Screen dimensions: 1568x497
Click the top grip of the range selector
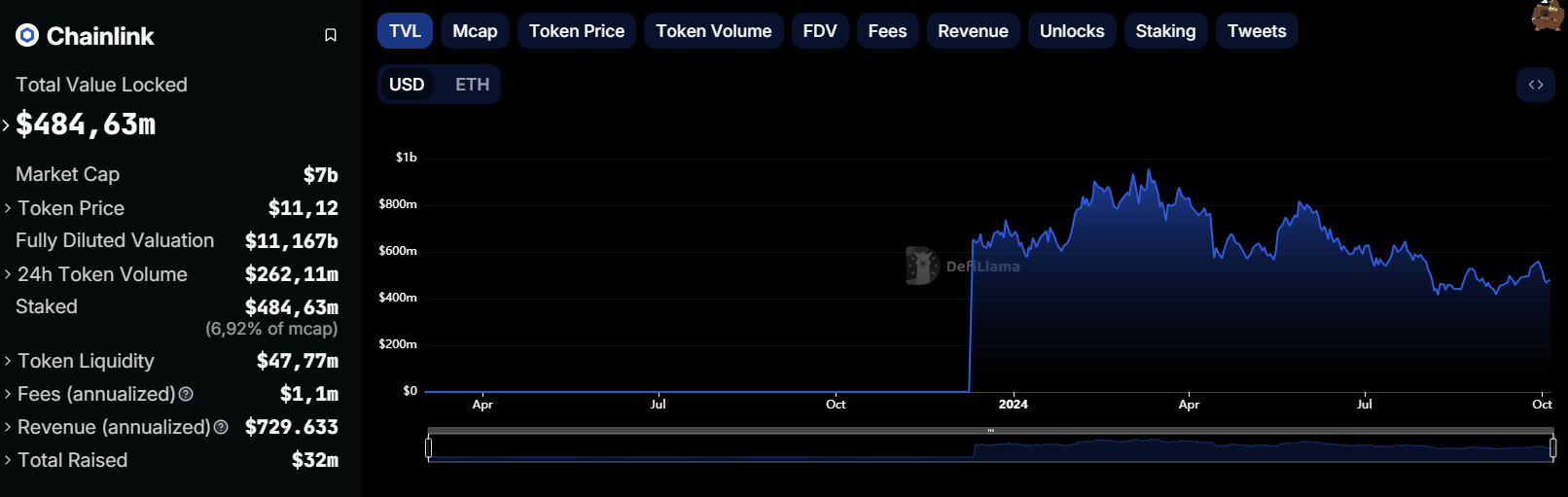click(x=990, y=431)
